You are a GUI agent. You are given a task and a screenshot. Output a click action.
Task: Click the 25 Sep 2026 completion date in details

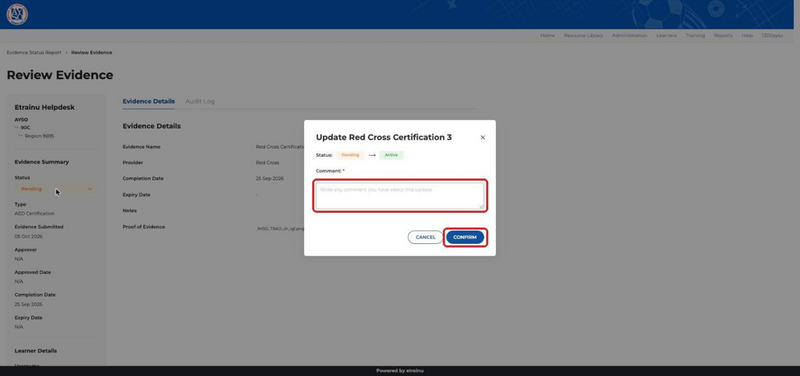(x=270, y=179)
